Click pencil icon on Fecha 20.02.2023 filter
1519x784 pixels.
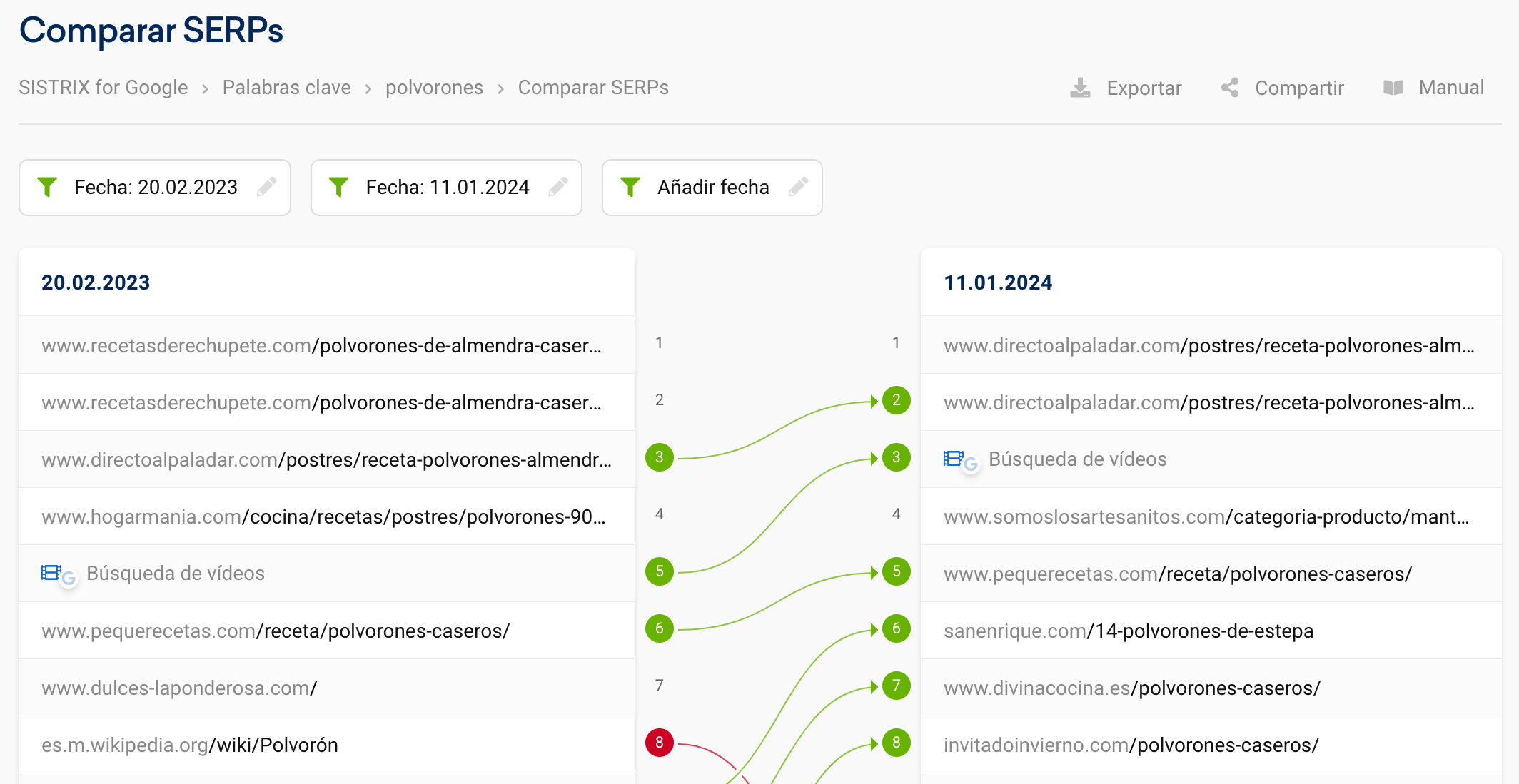[267, 187]
